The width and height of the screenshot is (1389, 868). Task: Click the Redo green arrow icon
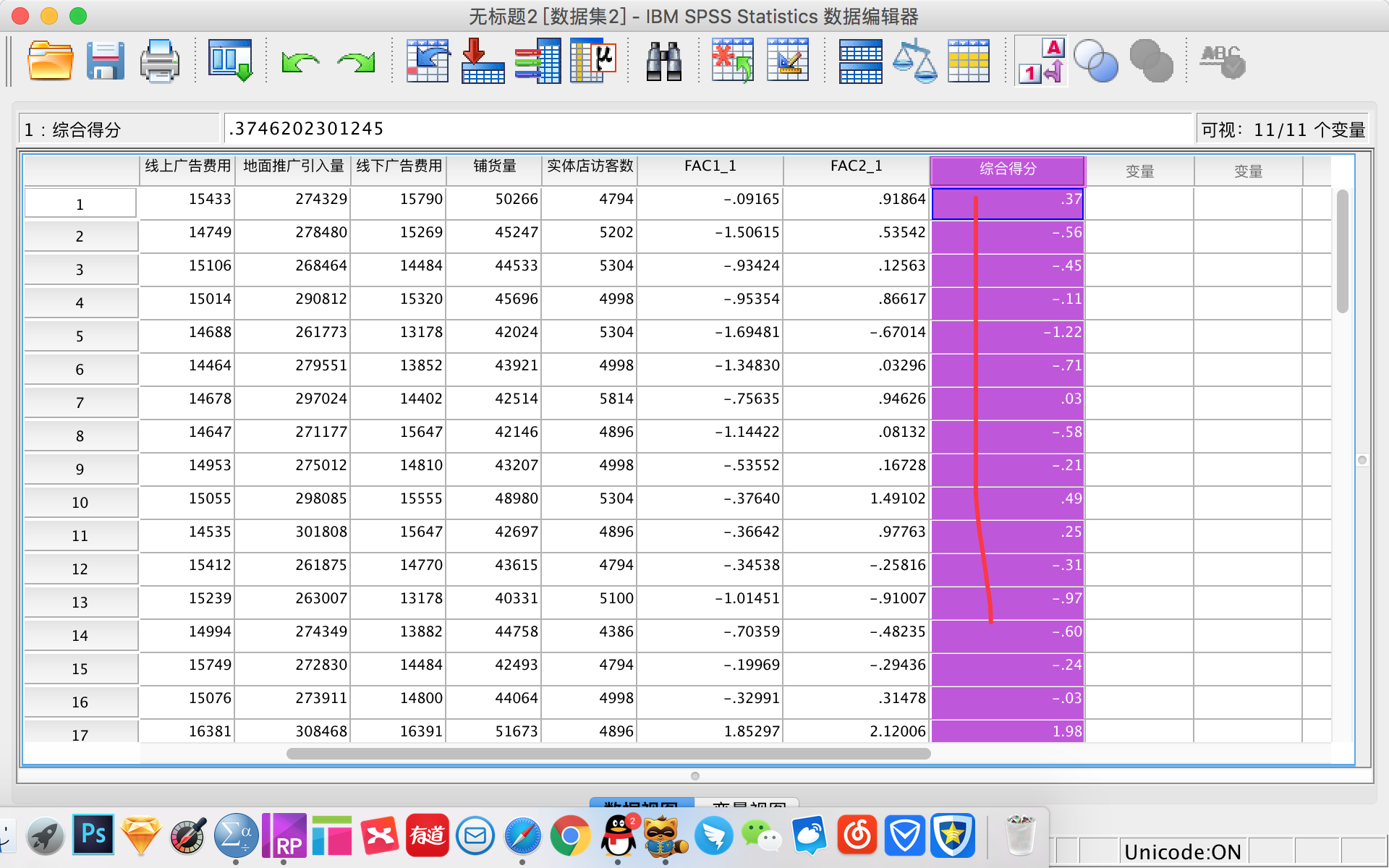coord(356,63)
